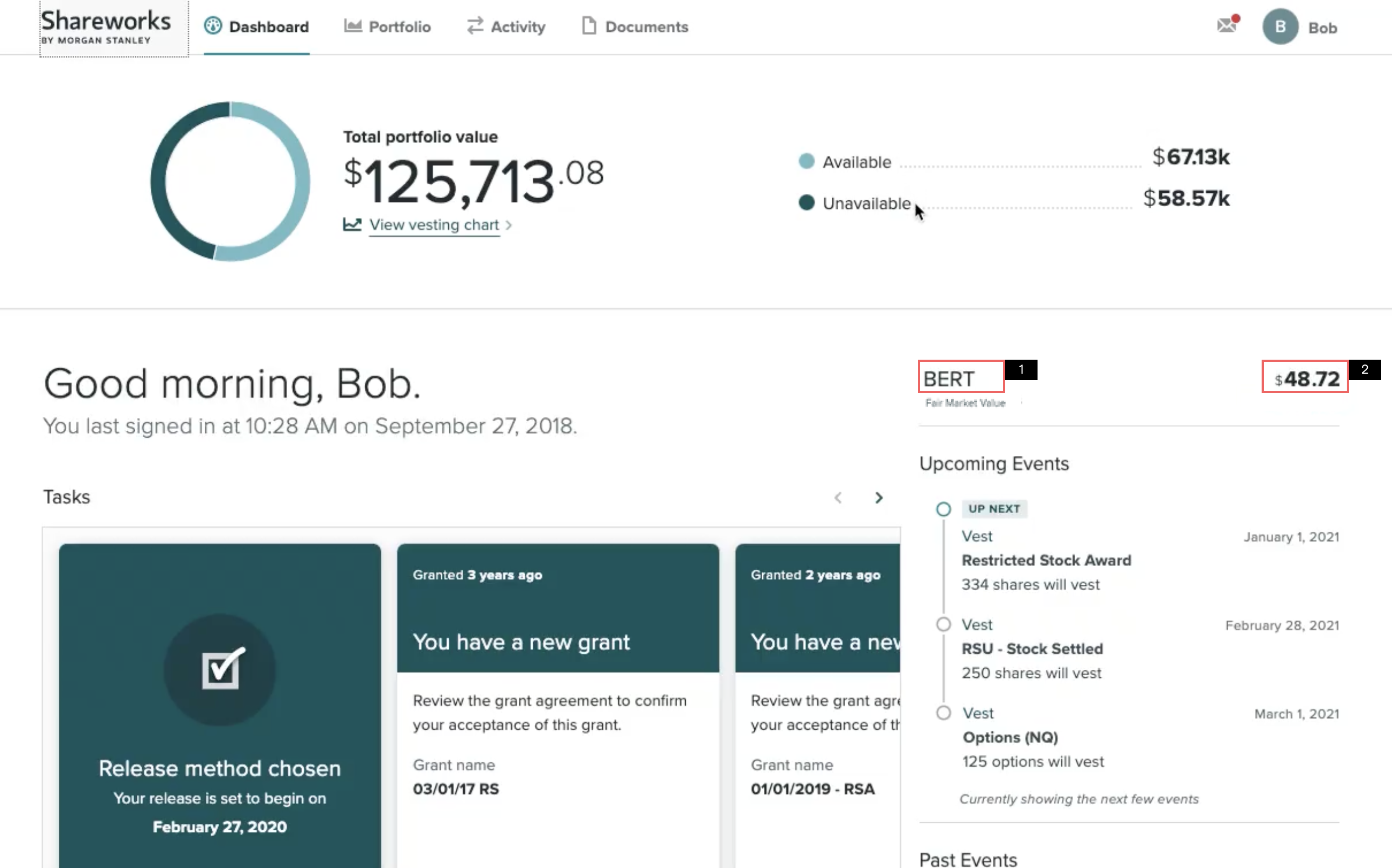Switch to the Portfolio tab
This screenshot has height=868, width=1392.
[x=399, y=27]
